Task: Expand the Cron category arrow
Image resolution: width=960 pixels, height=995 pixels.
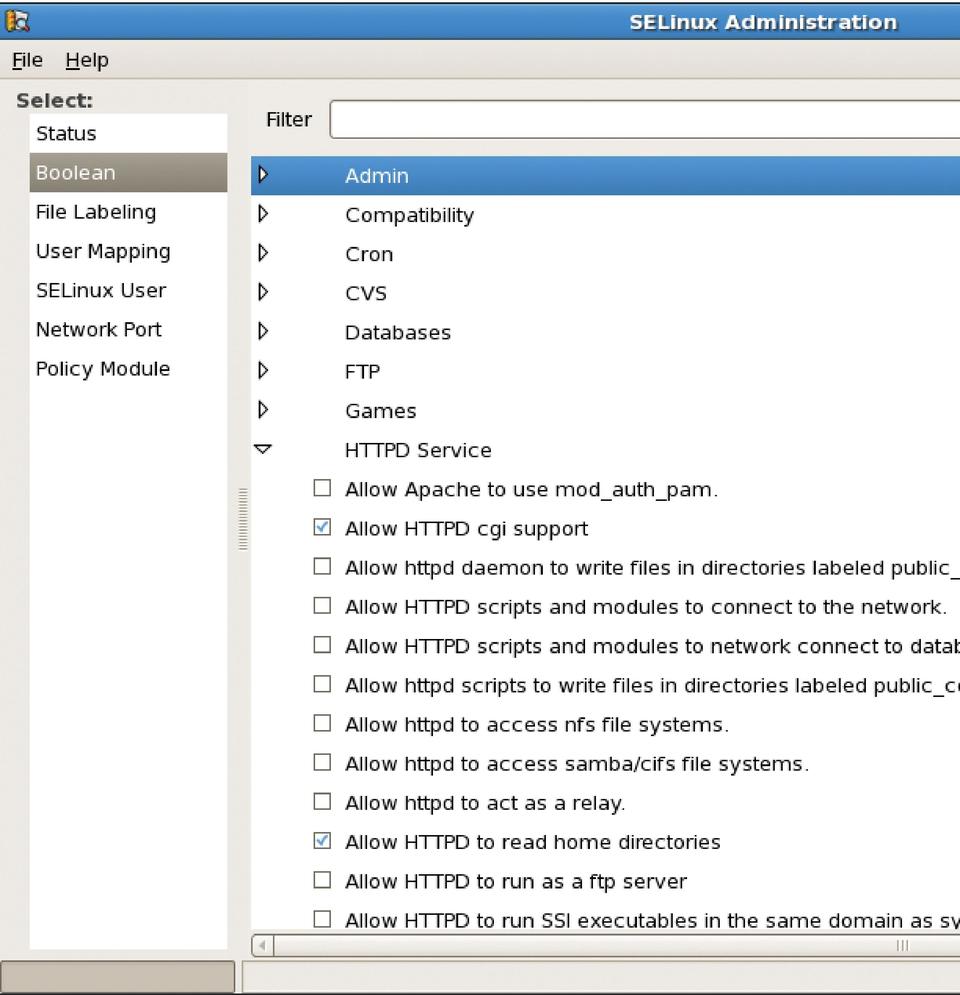Action: pos(263,253)
